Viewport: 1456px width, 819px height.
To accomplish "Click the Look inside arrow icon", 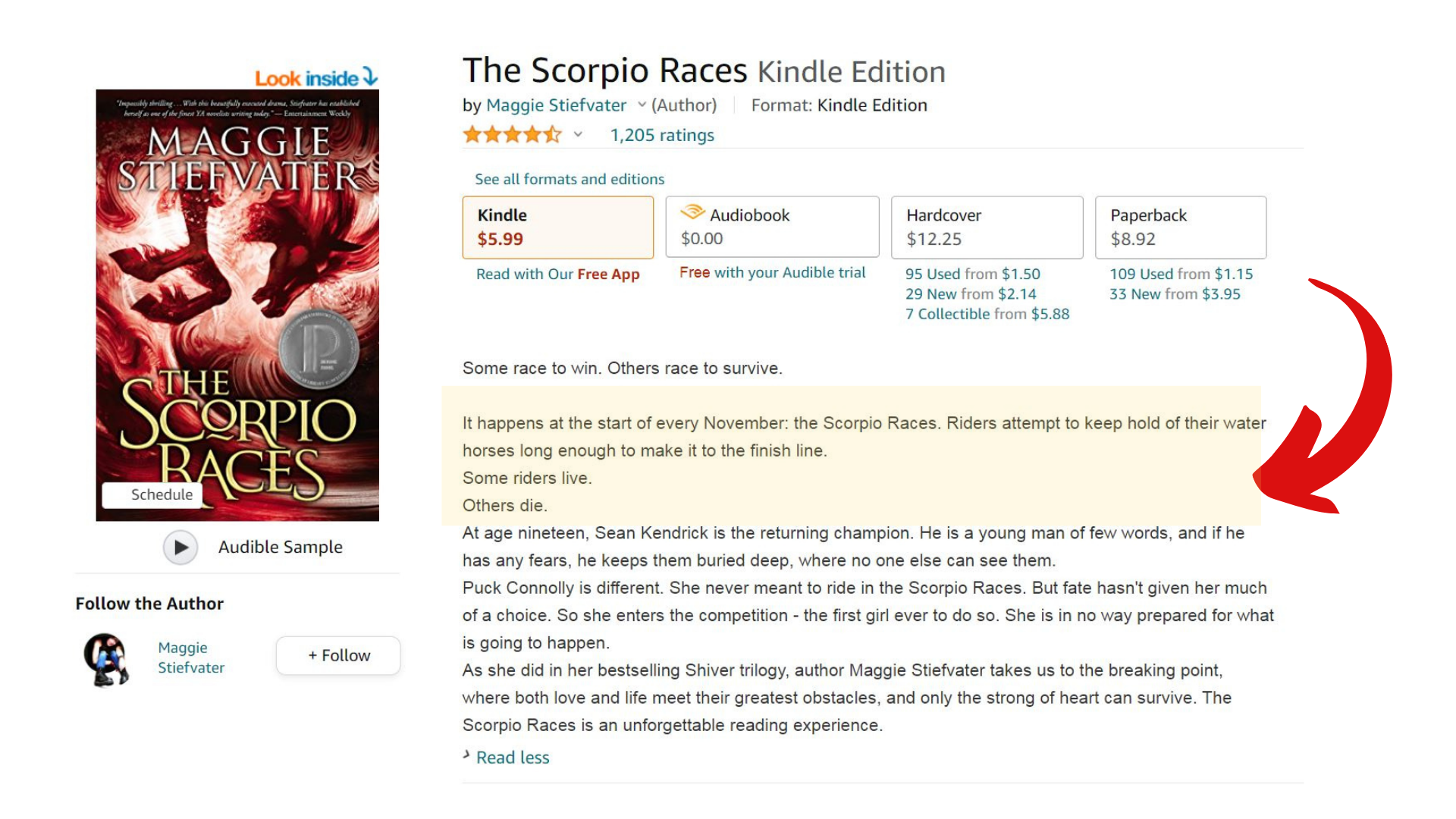I will (x=370, y=77).
